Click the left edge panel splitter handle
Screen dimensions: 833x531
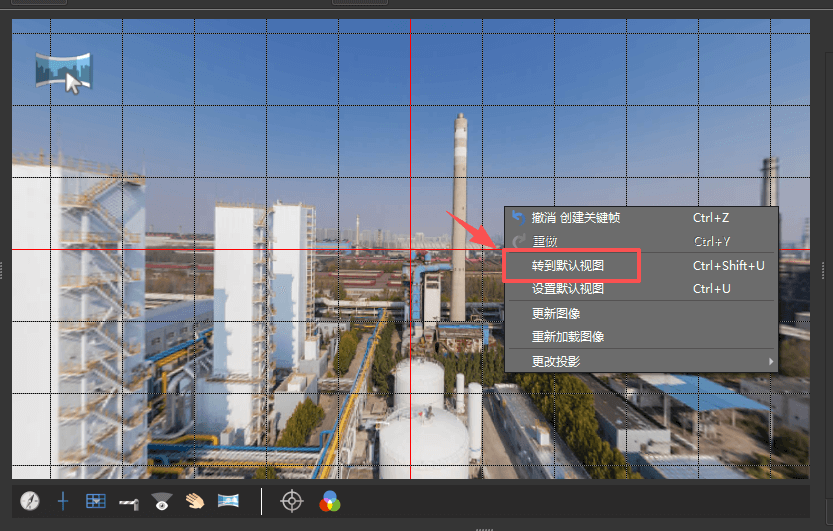3,266
